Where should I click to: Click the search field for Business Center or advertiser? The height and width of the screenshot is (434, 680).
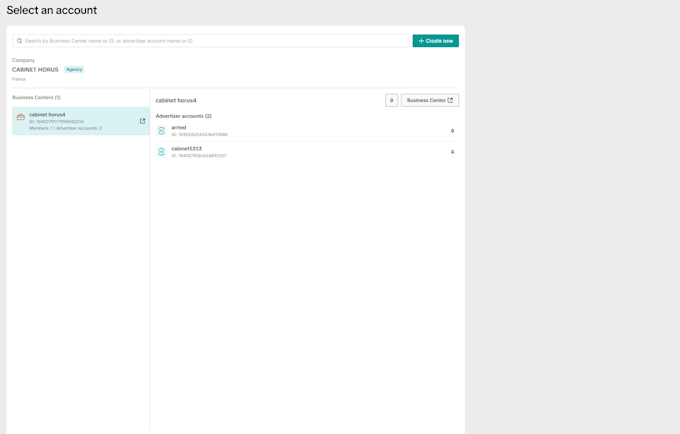point(211,41)
